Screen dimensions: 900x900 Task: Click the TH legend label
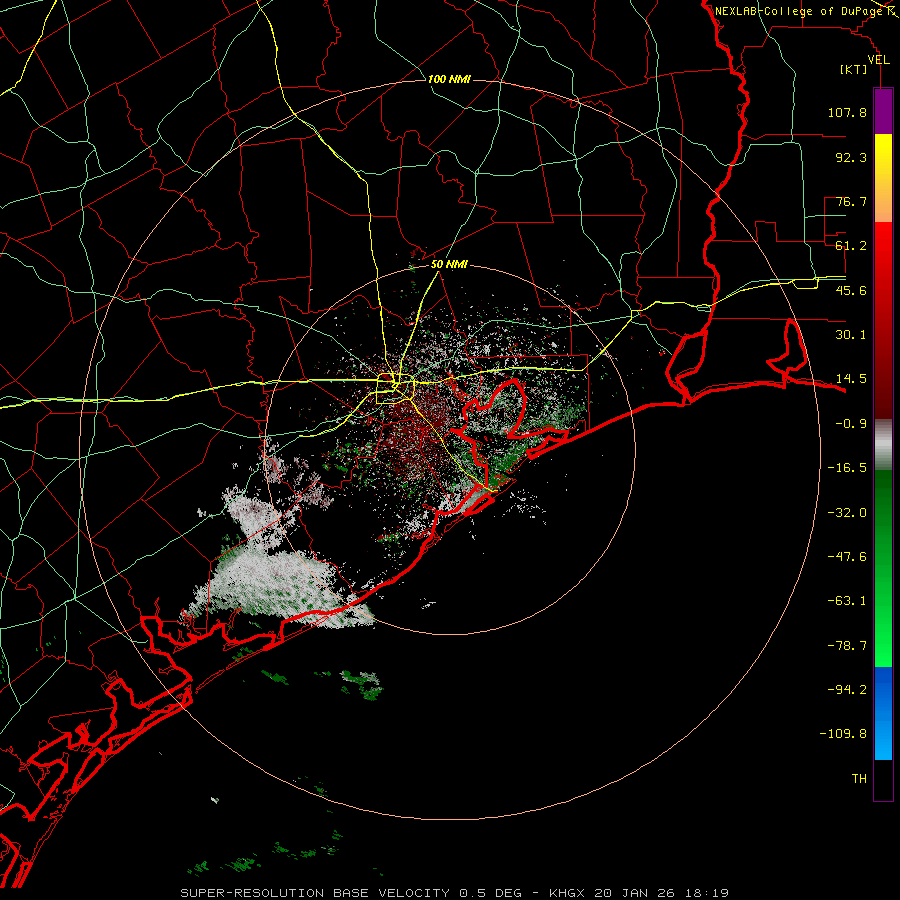[x=859, y=779]
